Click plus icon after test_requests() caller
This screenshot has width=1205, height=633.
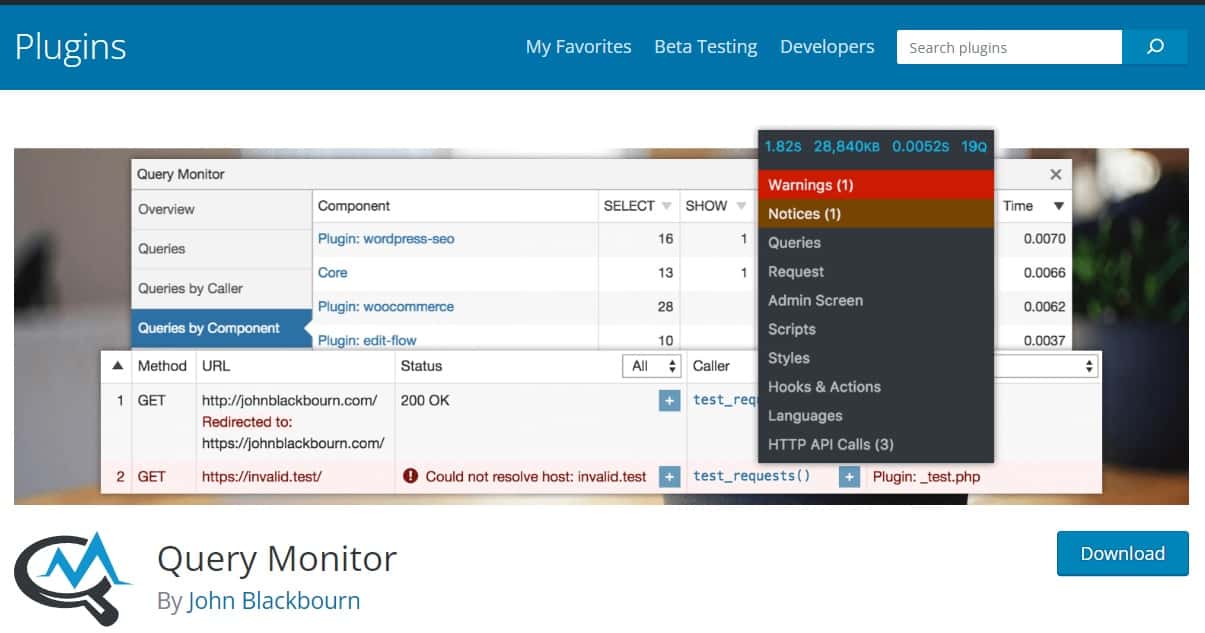point(849,477)
